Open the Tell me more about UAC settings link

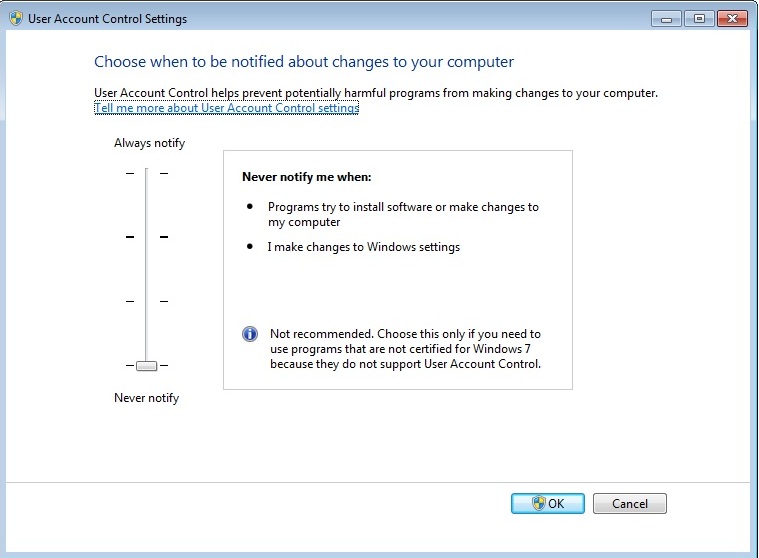tap(227, 107)
